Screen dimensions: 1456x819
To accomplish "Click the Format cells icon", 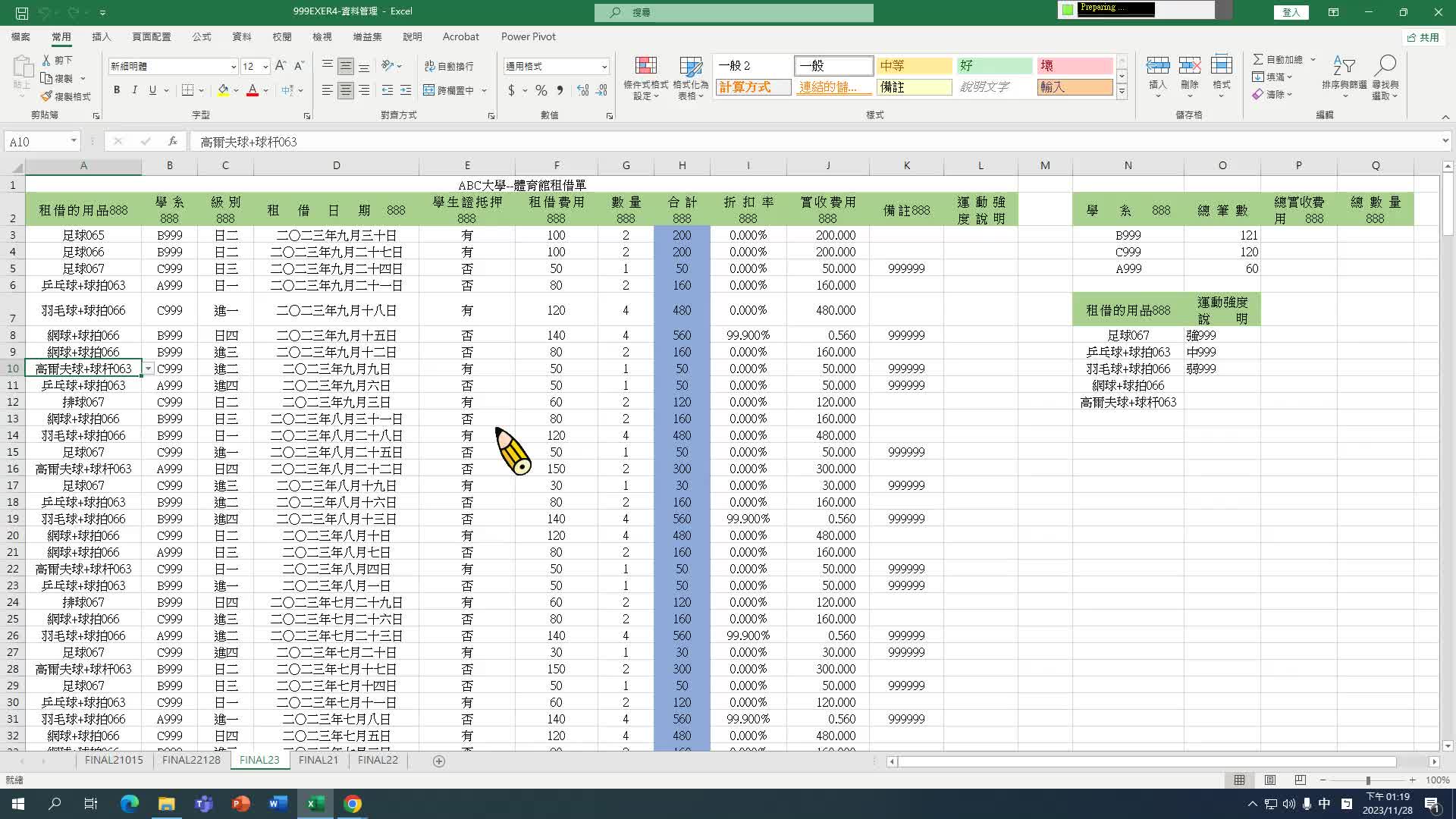I will pyautogui.click(x=1221, y=65).
